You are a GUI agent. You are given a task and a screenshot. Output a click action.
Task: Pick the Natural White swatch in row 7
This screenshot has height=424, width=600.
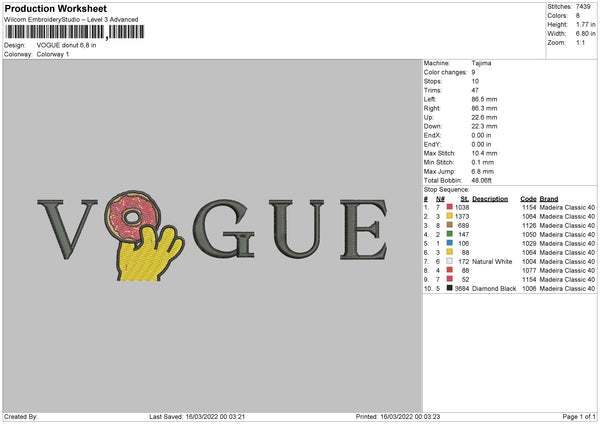coord(450,261)
